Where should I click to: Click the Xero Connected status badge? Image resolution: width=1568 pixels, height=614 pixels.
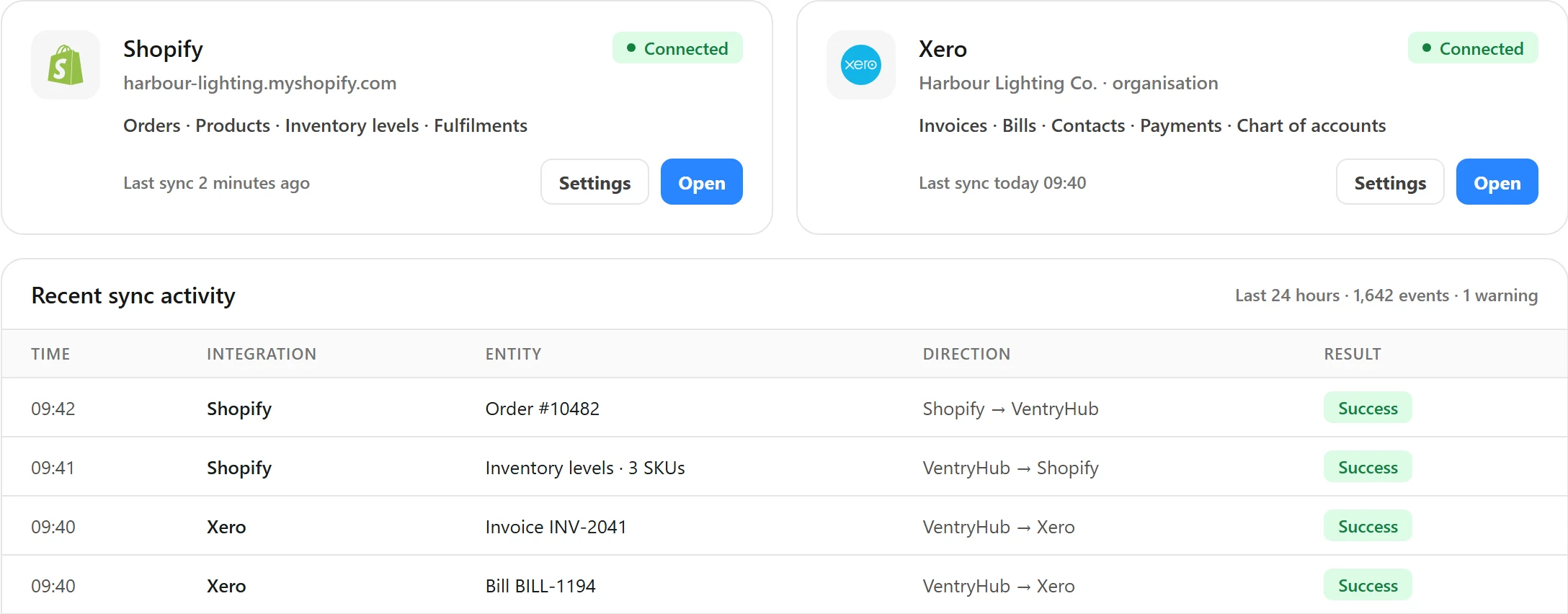tap(1473, 48)
